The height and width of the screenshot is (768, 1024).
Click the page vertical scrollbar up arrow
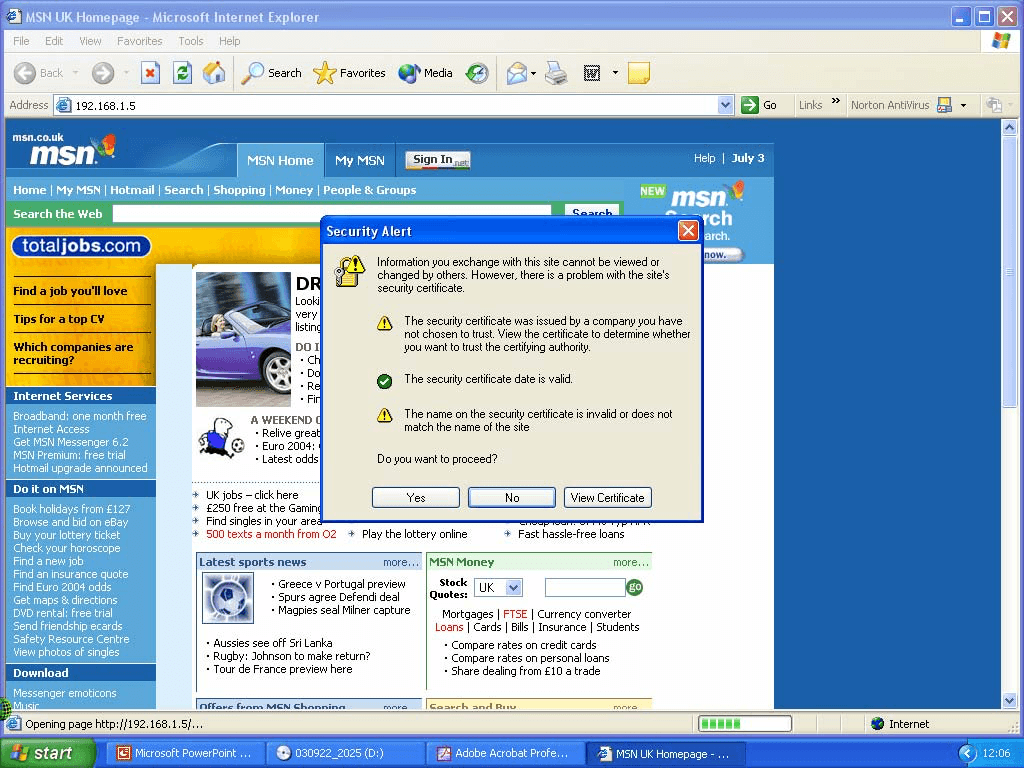coord(1010,127)
